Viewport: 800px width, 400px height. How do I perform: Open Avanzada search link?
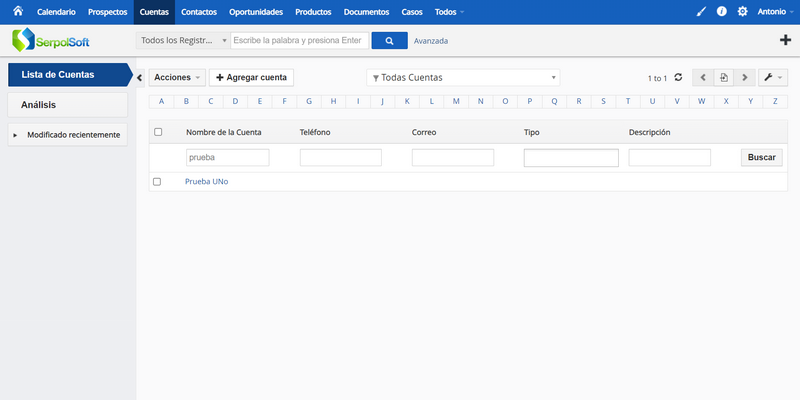pos(431,41)
